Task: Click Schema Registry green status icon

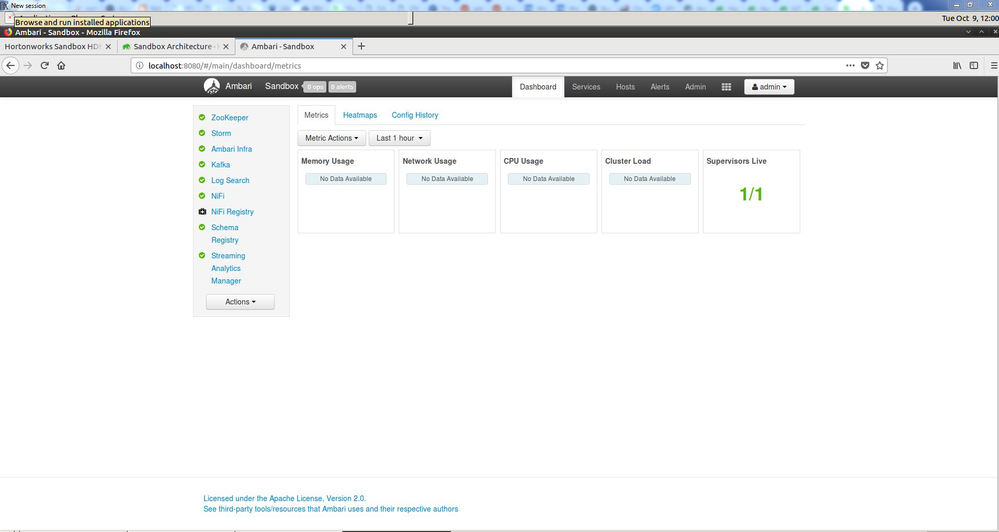Action: point(202,227)
